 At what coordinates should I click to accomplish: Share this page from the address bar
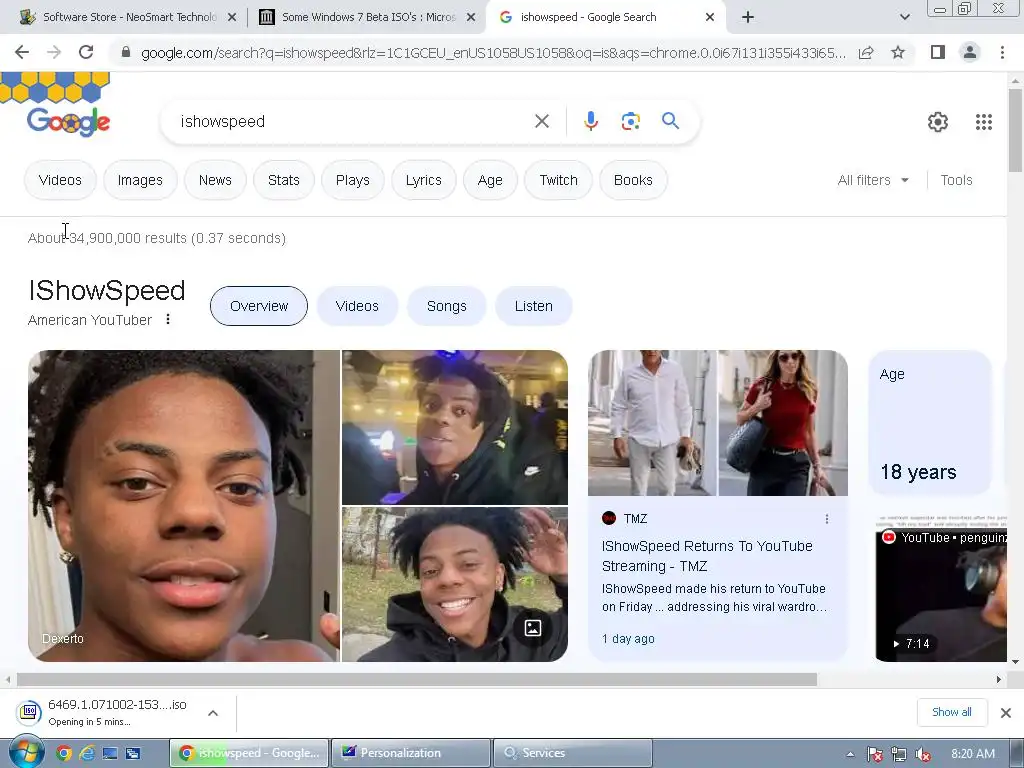866,52
